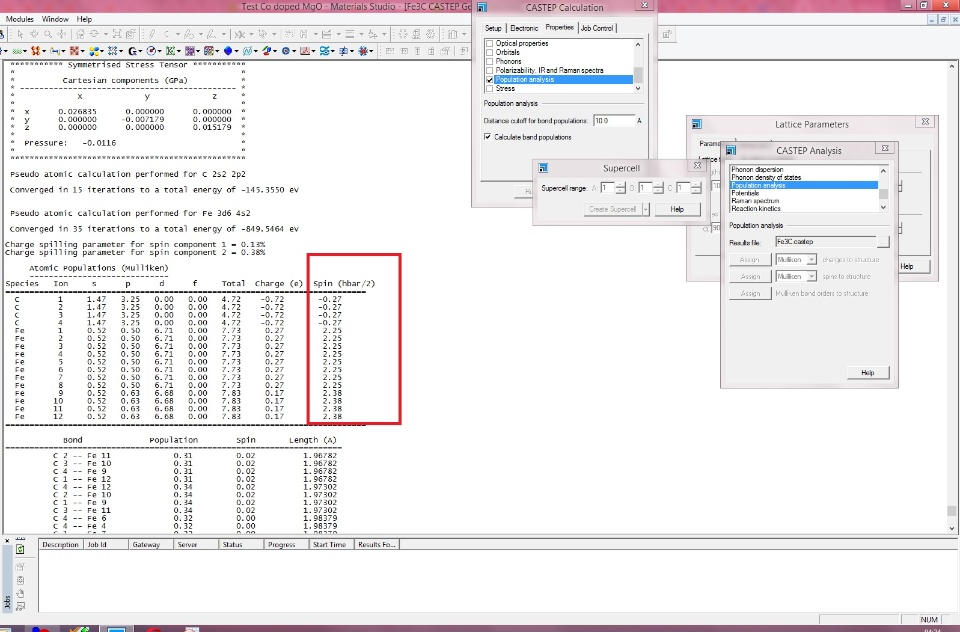The width and height of the screenshot is (960, 632).
Task: Click the Jobs panel icon at bottom left
Action: point(19,549)
